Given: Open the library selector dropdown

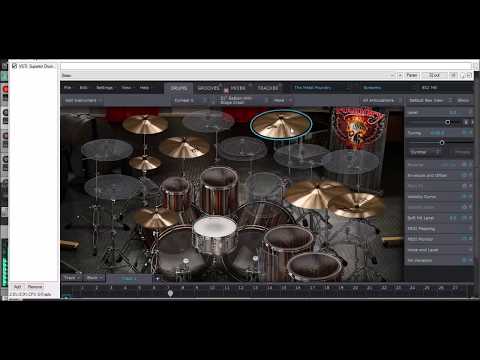Looking at the screenshot, I should click(321, 88).
